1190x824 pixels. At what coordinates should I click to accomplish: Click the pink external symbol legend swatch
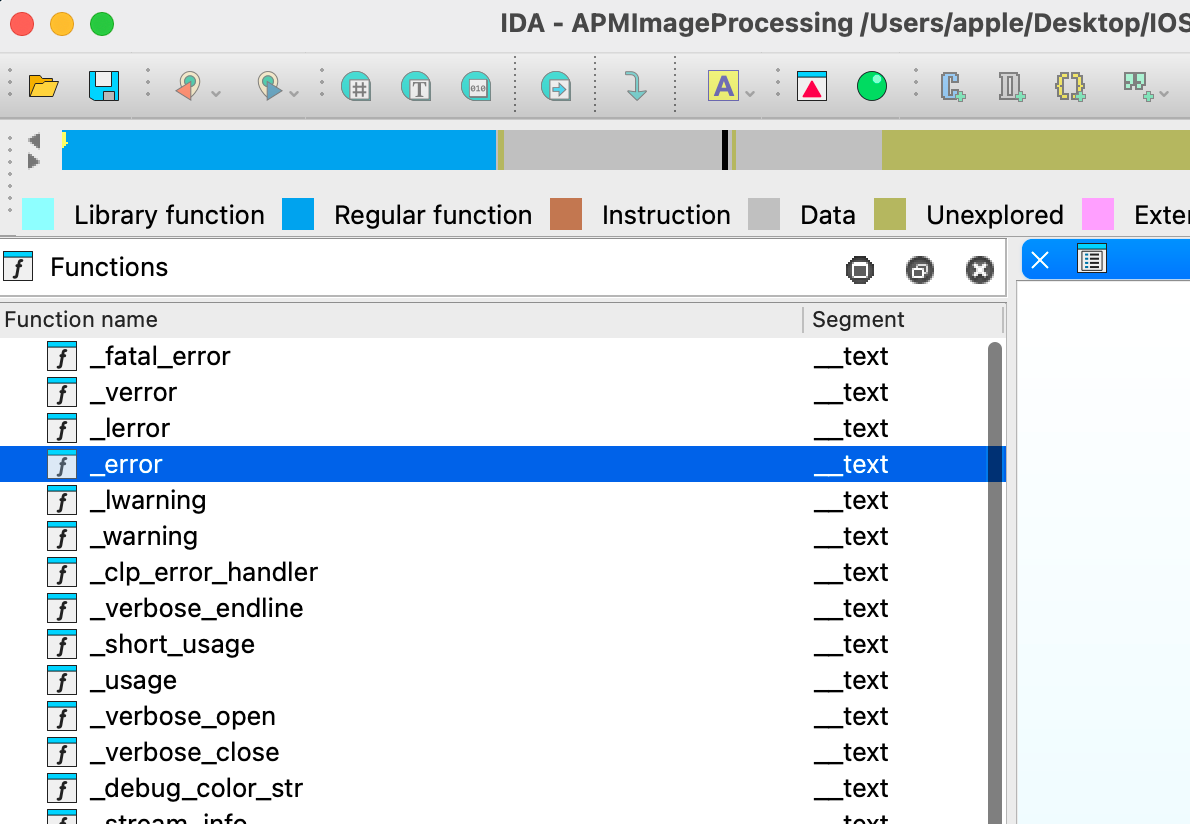point(1097,214)
